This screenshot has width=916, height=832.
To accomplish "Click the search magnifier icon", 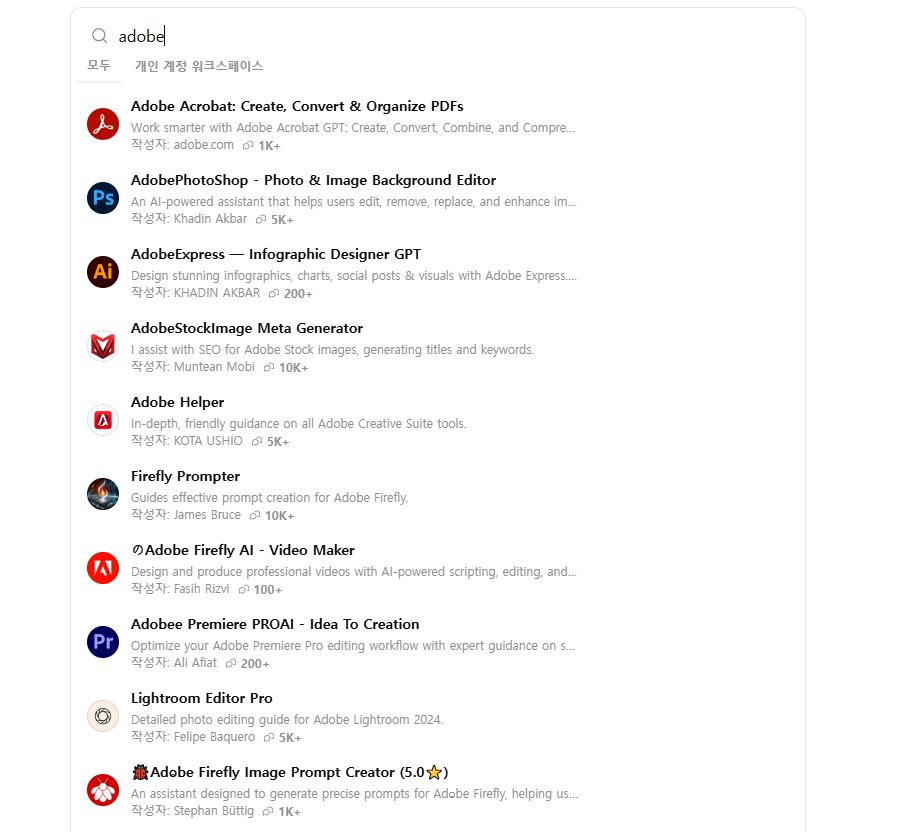I will (99, 36).
